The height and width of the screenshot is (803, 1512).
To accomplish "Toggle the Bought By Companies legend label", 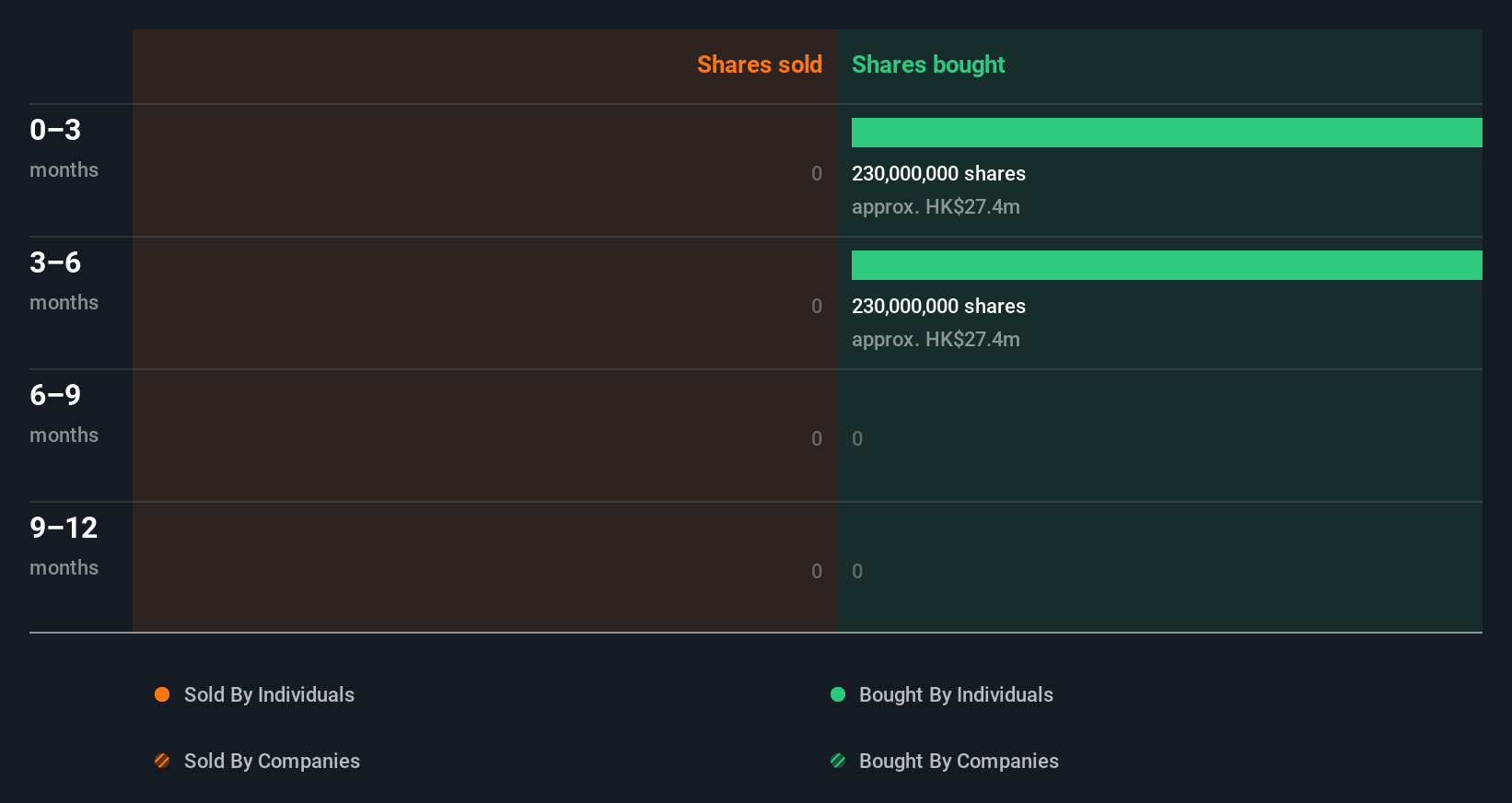I will (x=959, y=761).
